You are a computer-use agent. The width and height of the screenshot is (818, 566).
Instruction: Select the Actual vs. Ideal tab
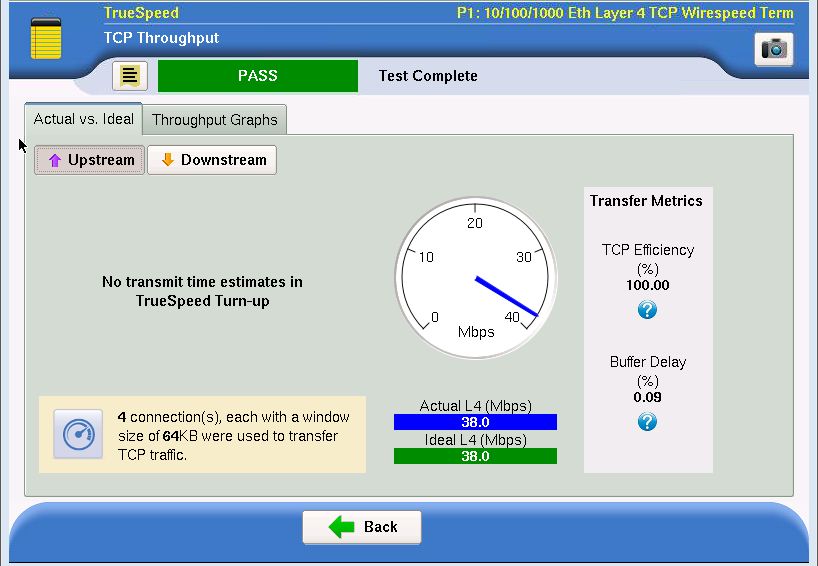(83, 119)
